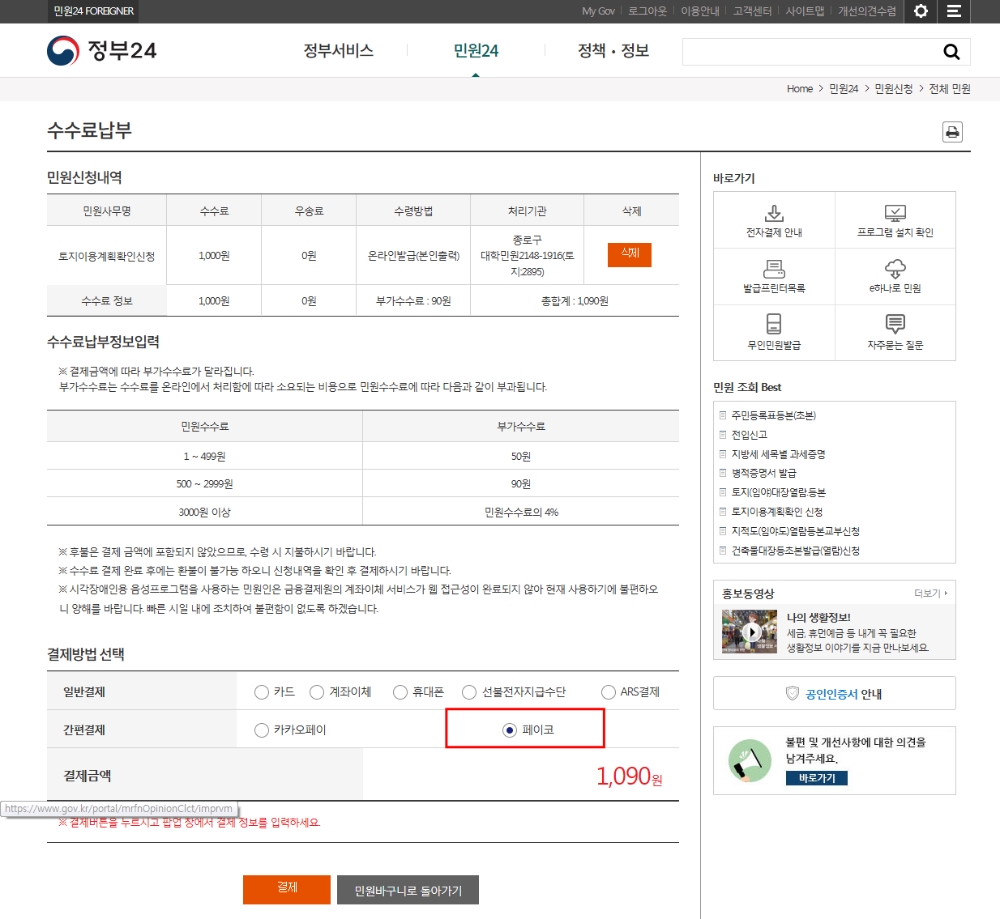The width and height of the screenshot is (1000, 919).
Task: Click the print icon beside 수수료납부 title
Action: point(952,132)
